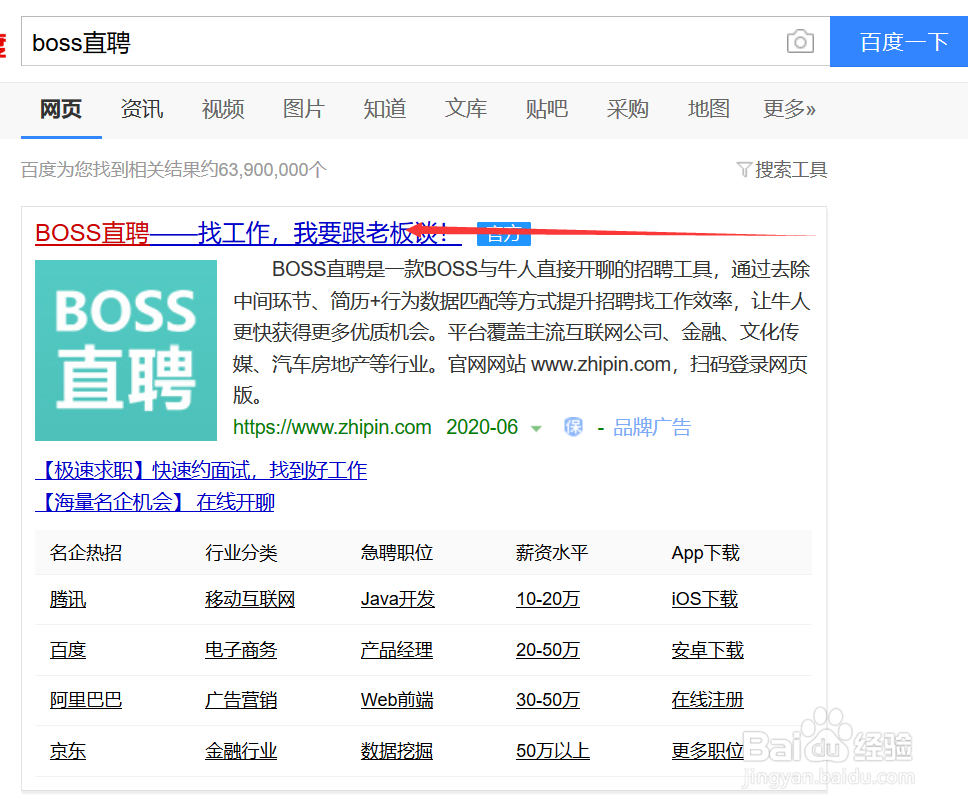Open the 产品经理 job link
968x810 pixels.
tap(397, 649)
